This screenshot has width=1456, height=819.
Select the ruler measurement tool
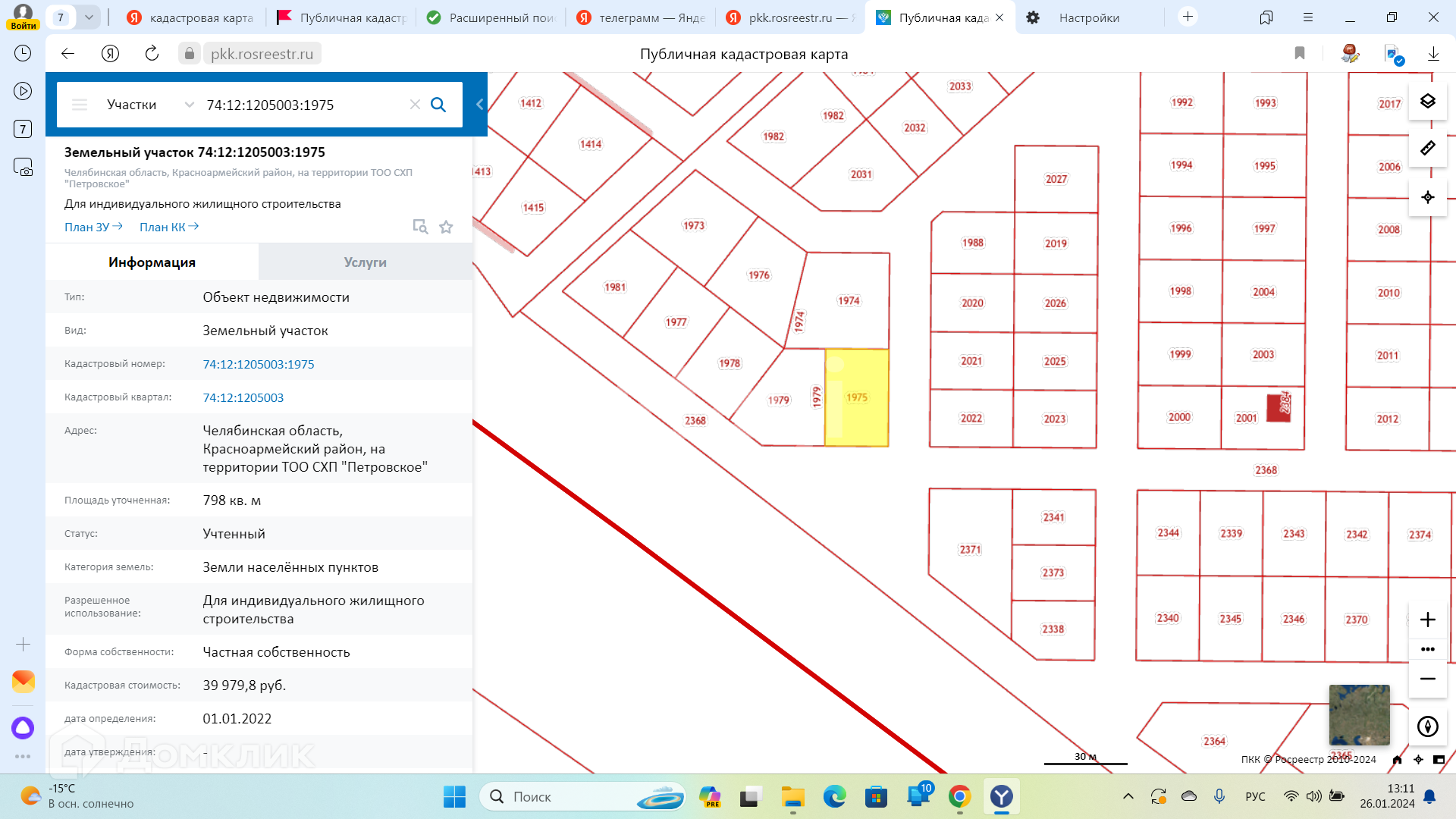(1427, 149)
